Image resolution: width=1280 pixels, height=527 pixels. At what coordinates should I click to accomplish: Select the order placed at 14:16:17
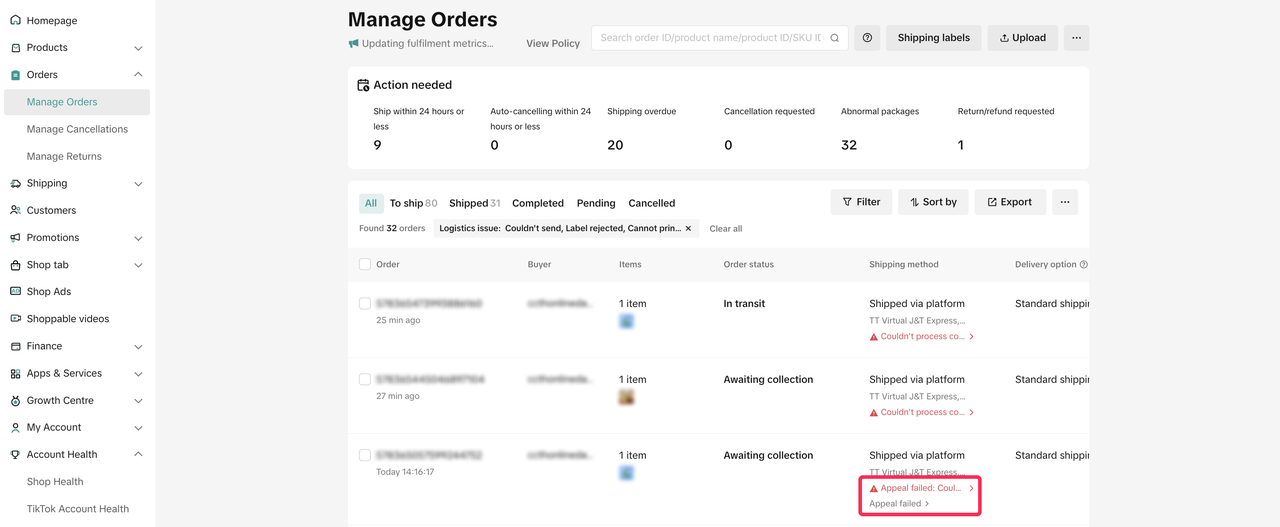[365, 456]
